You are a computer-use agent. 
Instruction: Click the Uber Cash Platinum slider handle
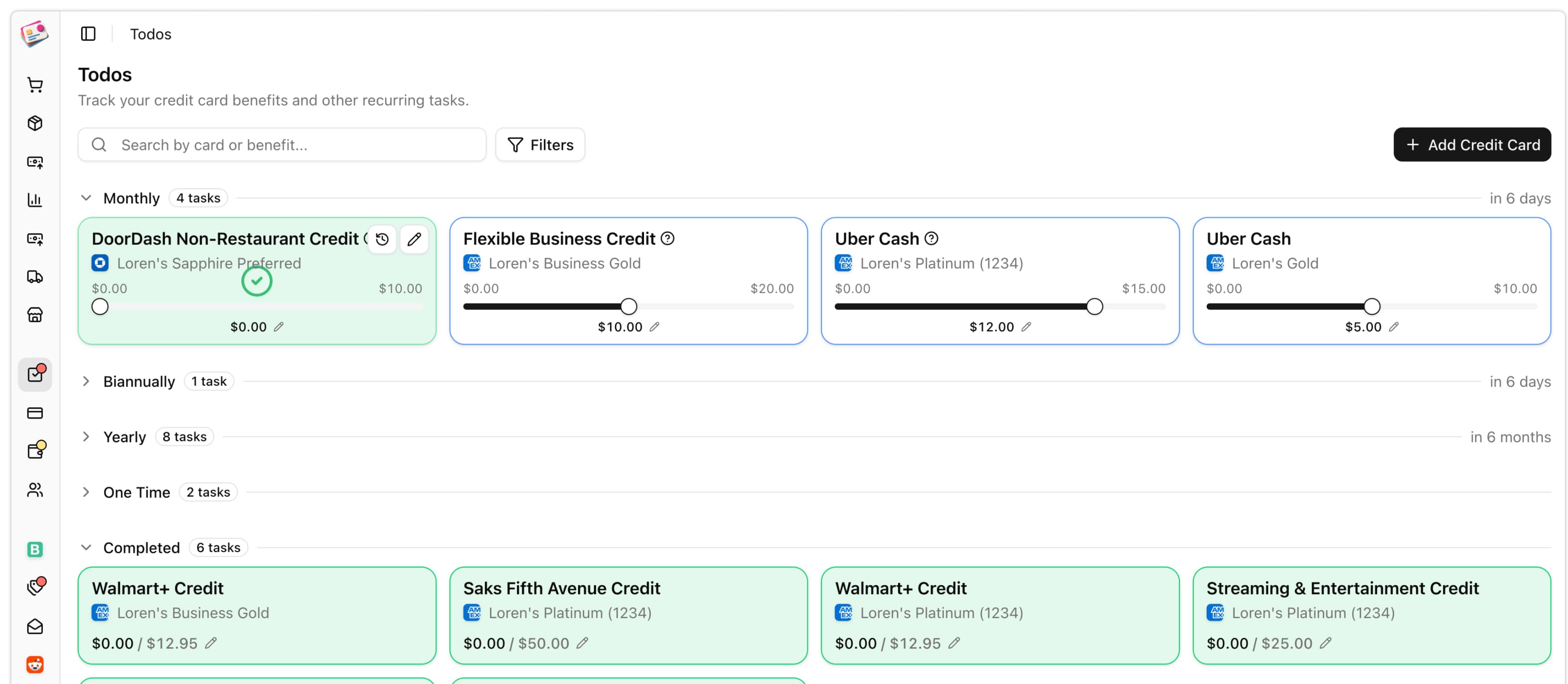click(1094, 306)
